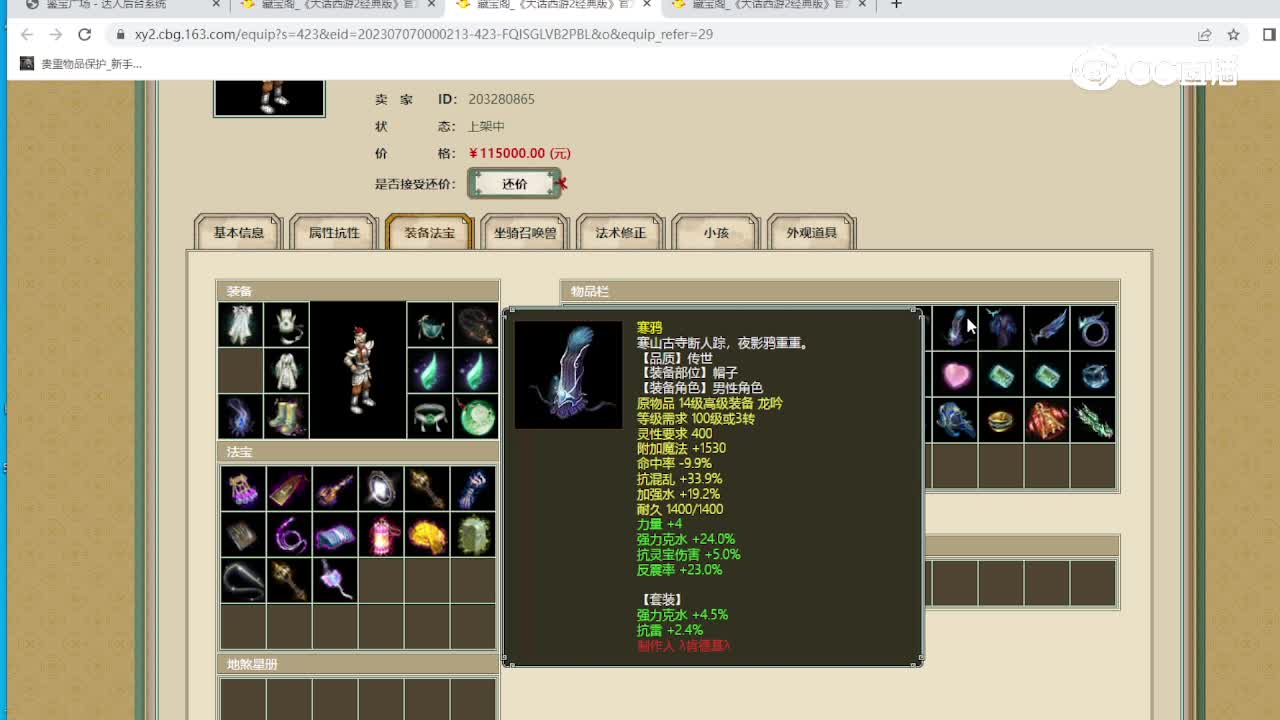Click the blue gauntlet treasure in 法宝
This screenshot has height=720, width=1280.
473,489
